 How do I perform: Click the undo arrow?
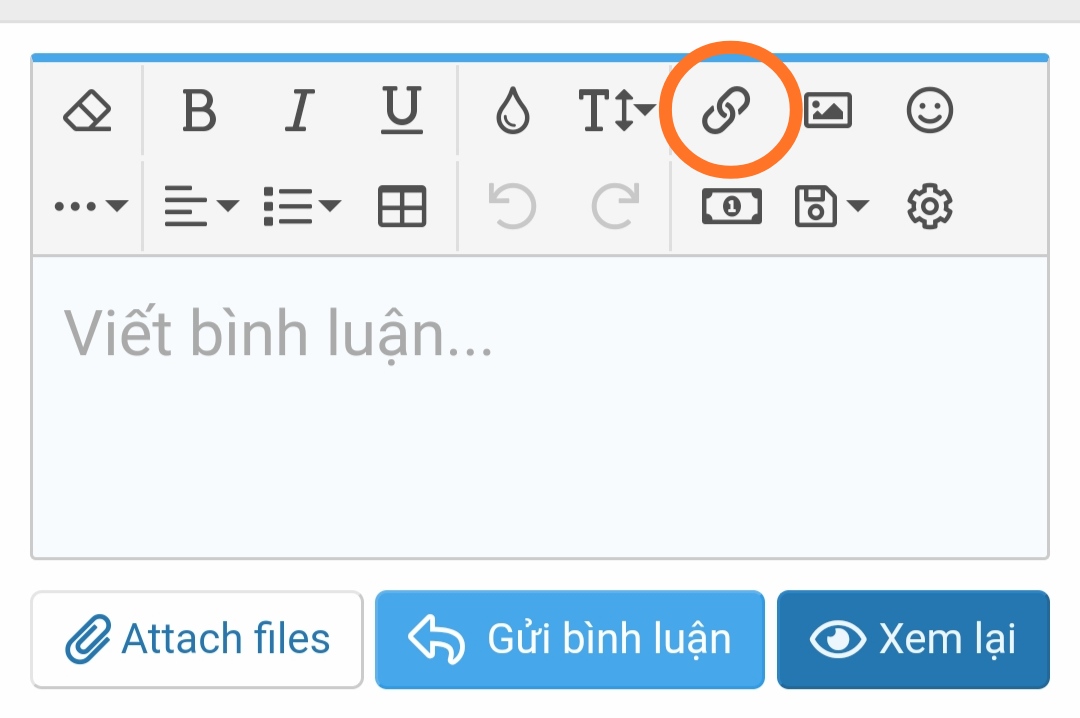(513, 207)
